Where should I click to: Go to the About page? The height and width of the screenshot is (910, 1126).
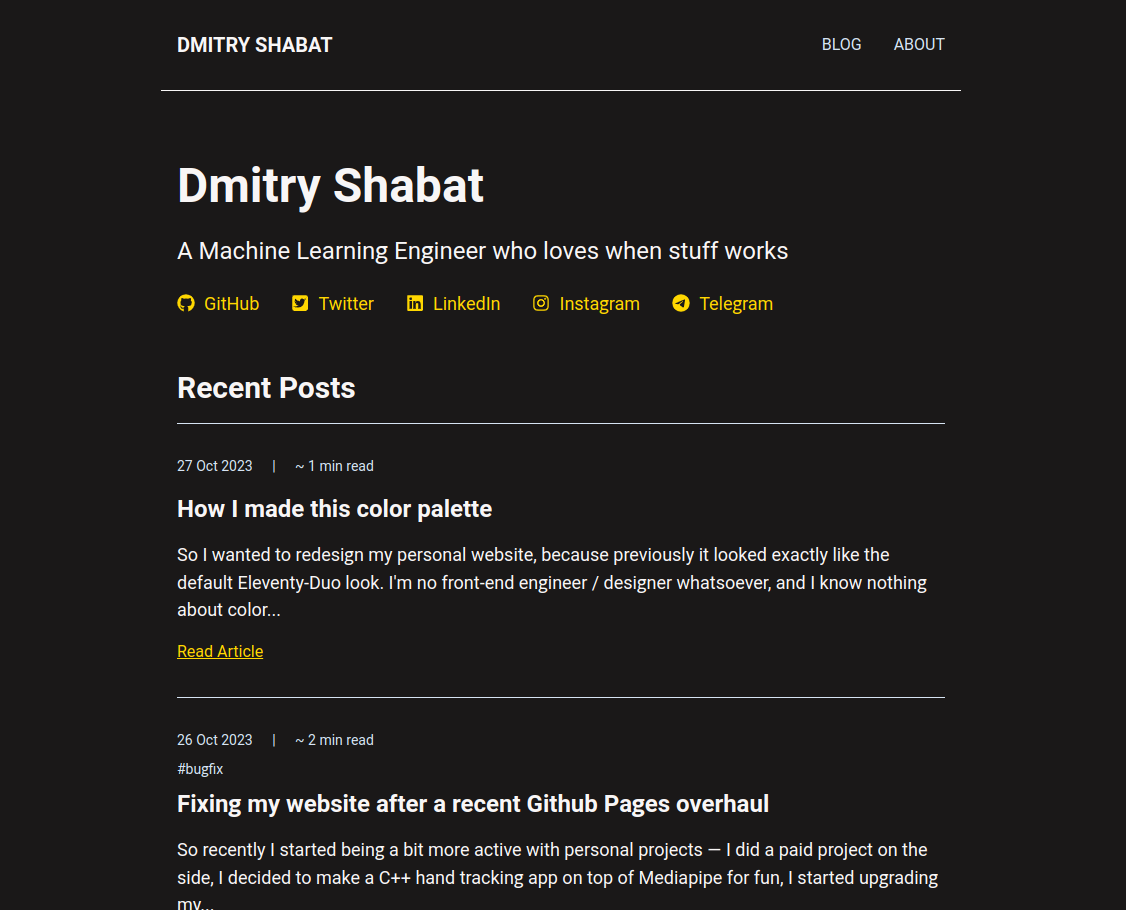click(919, 44)
